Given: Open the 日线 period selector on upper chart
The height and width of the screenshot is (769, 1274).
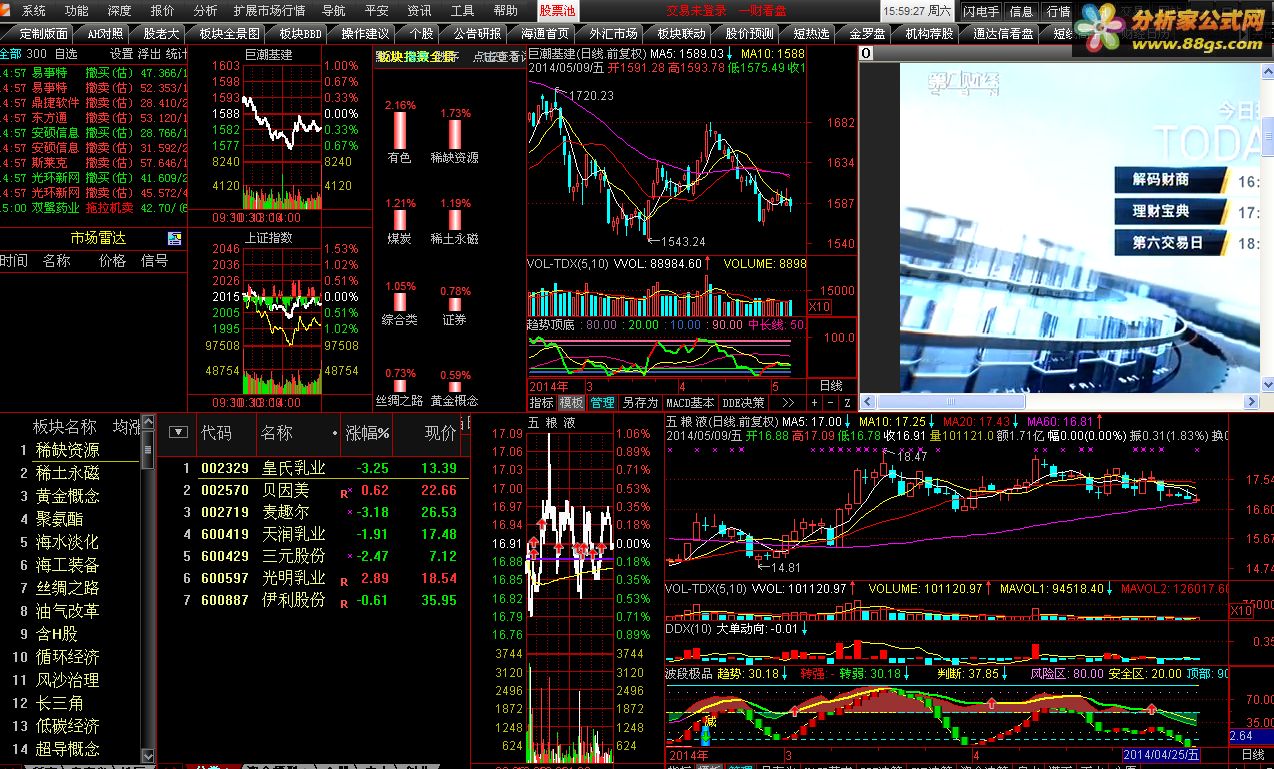Looking at the screenshot, I should [831, 385].
